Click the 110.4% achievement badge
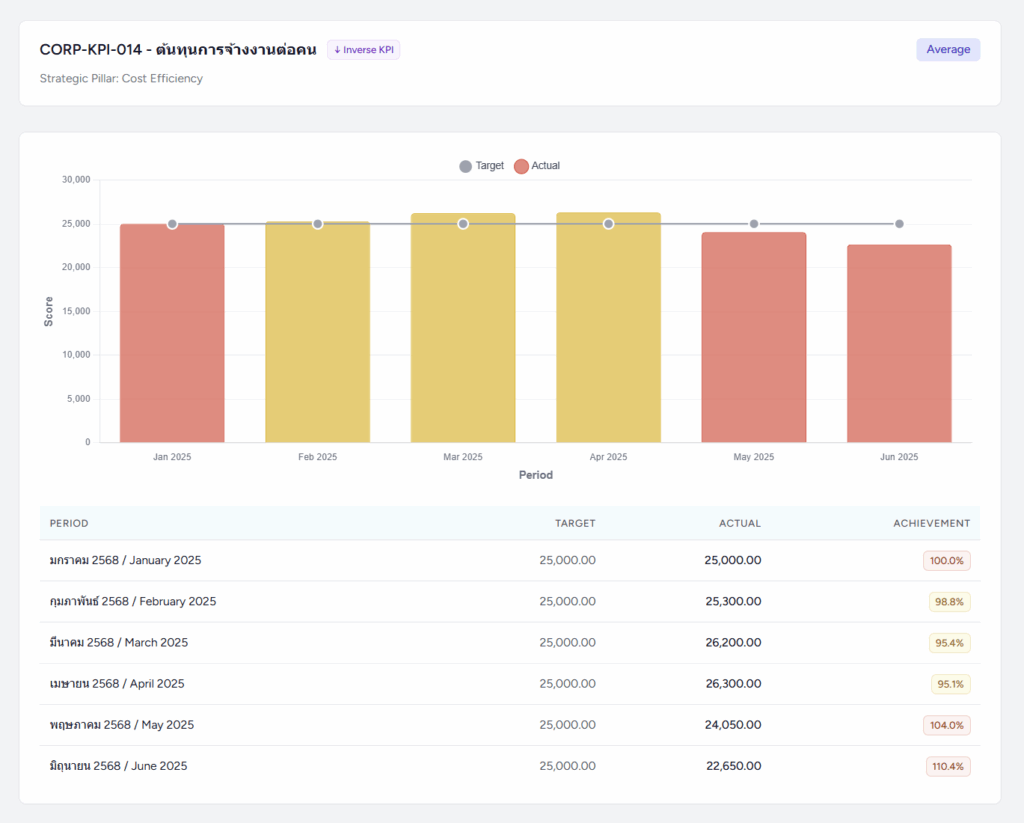 [947, 766]
